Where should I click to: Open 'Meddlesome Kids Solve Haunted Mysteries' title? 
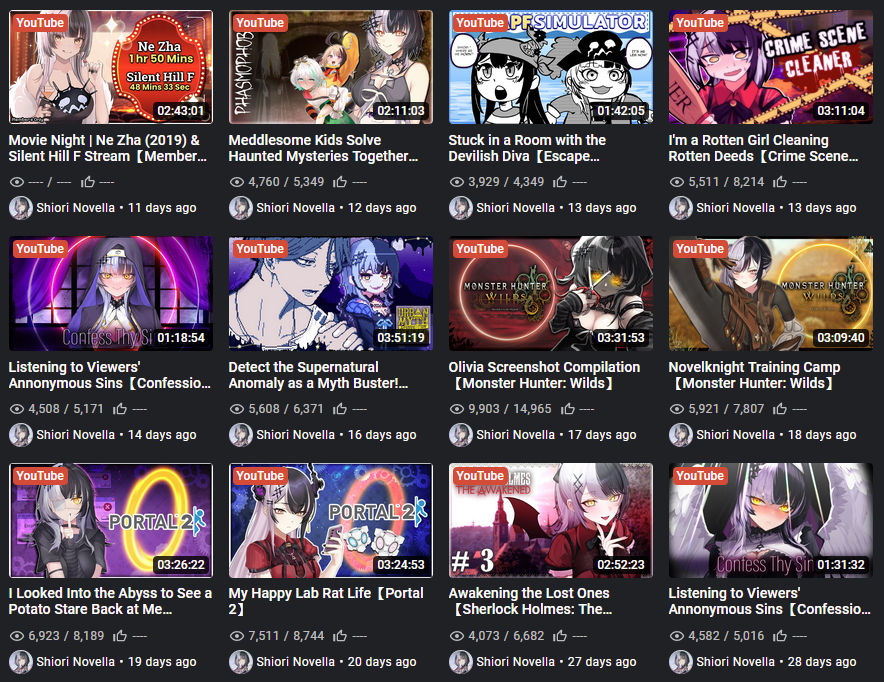point(323,148)
